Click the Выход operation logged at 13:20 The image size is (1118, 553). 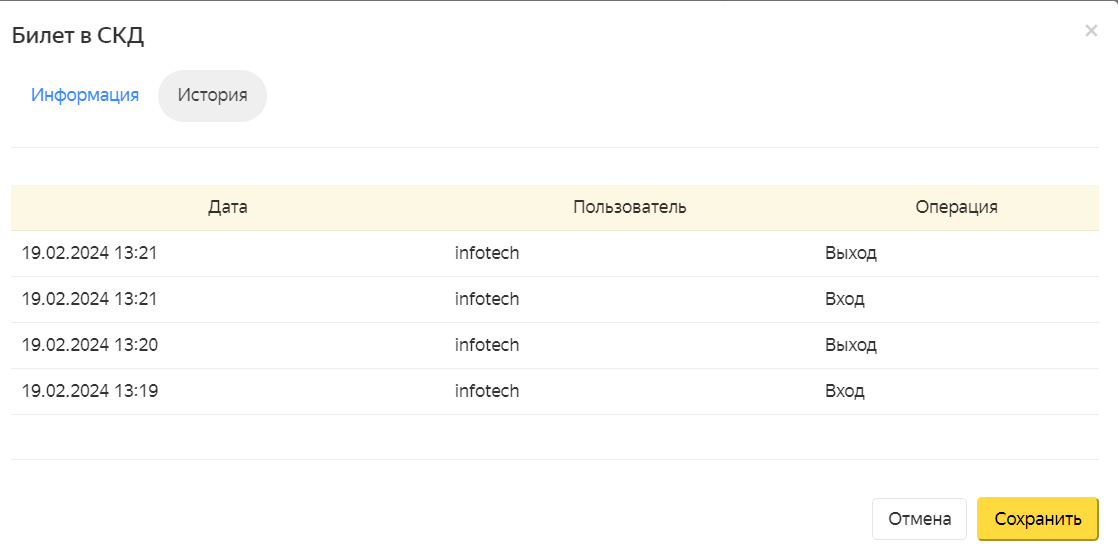(x=851, y=346)
